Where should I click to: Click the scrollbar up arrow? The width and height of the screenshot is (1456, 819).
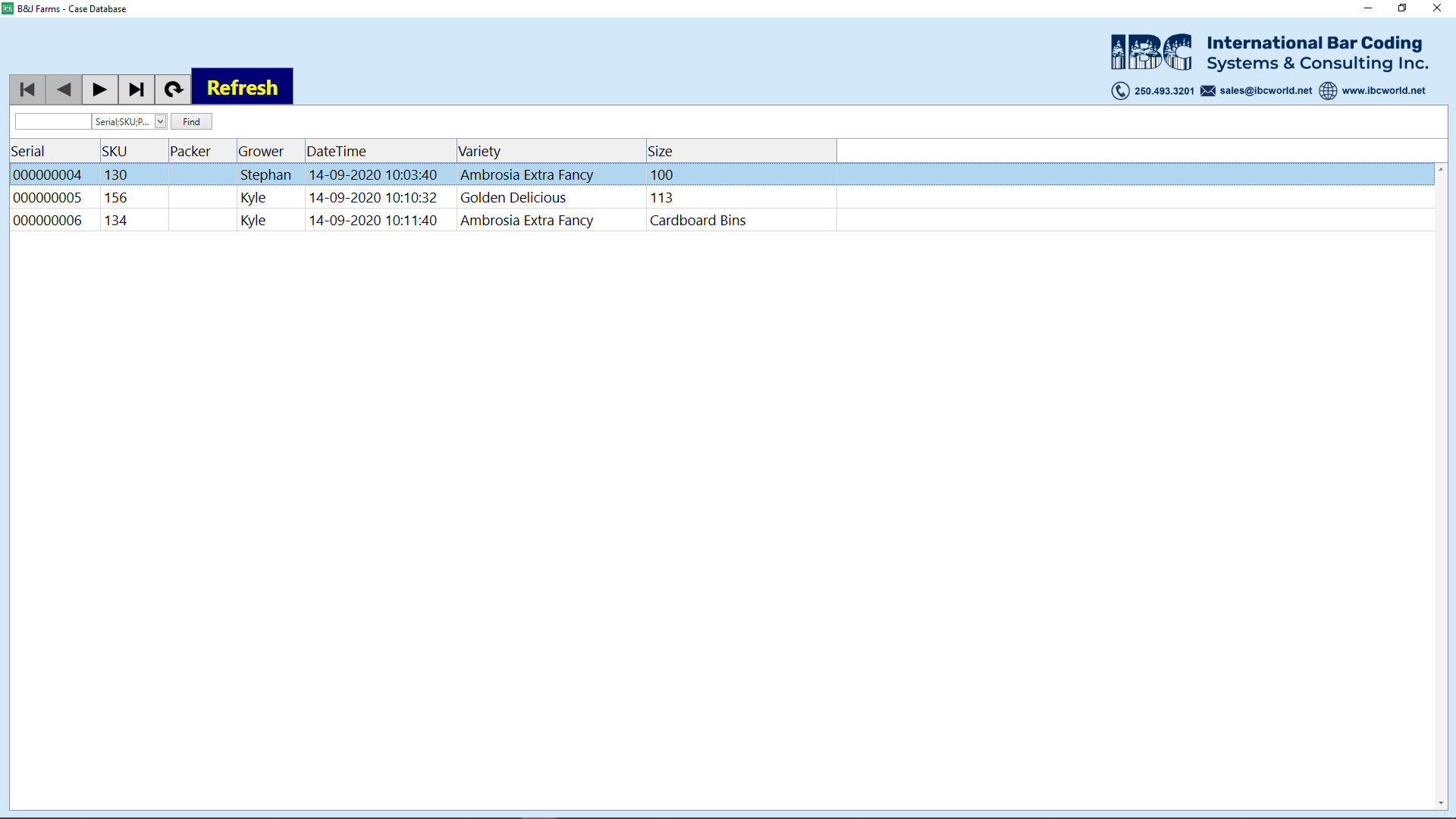(x=1442, y=170)
